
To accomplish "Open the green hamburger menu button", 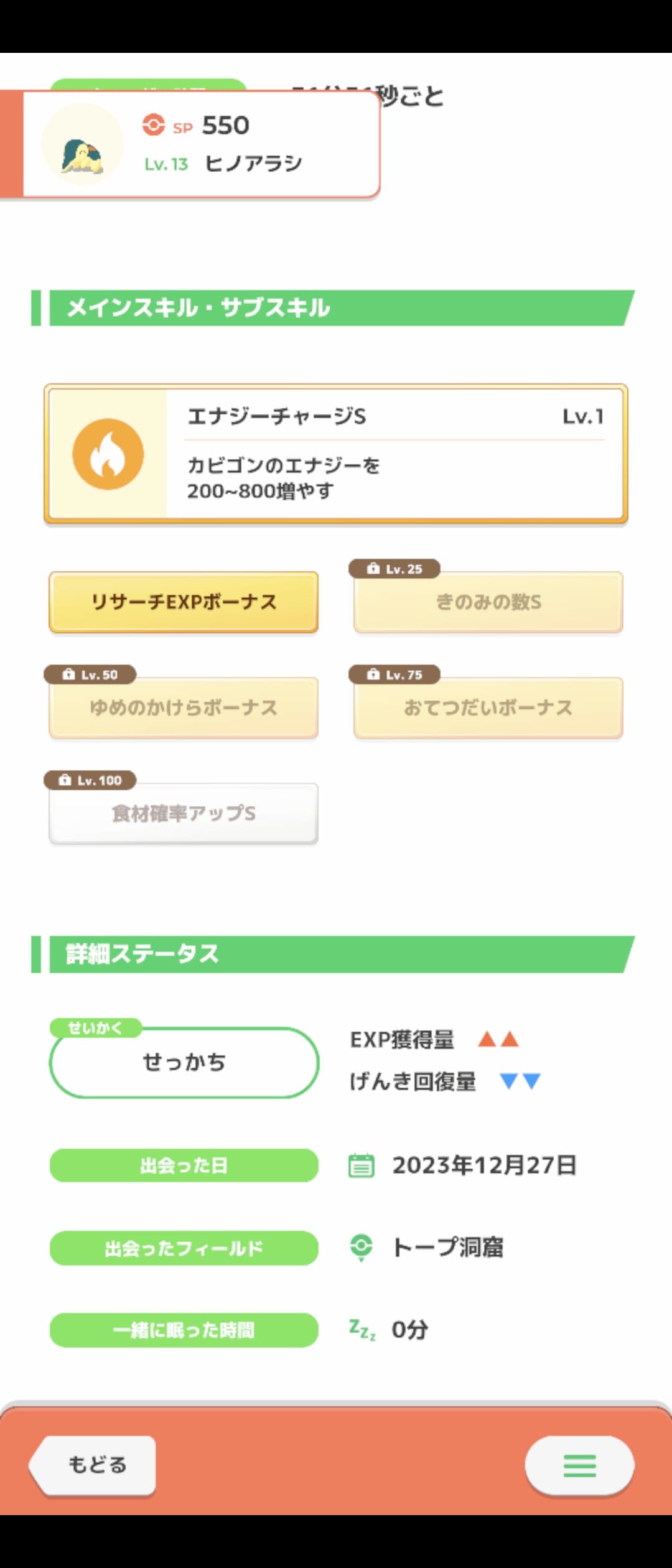I will click(x=579, y=1465).
